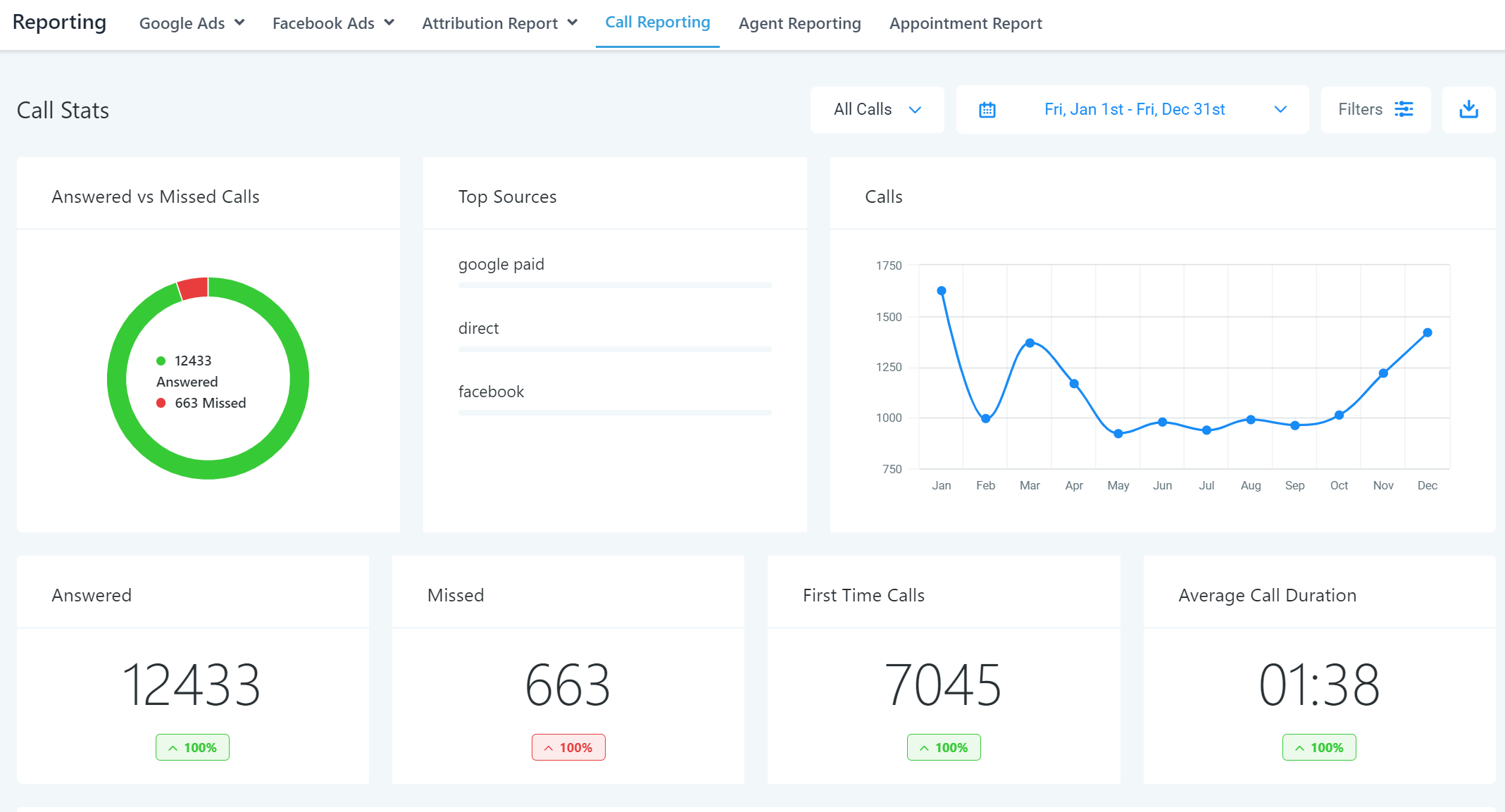
Task: Open the Filters panel
Action: [1375, 109]
